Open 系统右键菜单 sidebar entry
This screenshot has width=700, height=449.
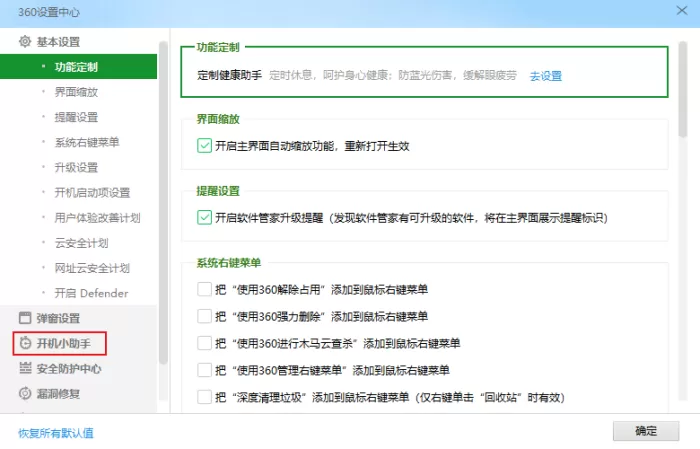(87, 142)
